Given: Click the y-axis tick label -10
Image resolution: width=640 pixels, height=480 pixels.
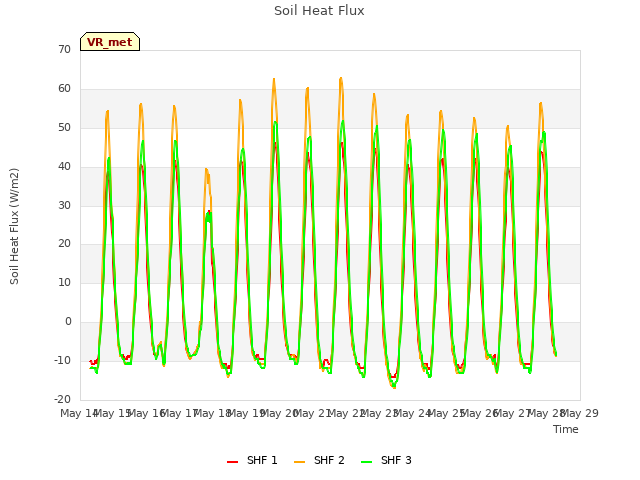Looking at the screenshot, I should tap(62, 360).
